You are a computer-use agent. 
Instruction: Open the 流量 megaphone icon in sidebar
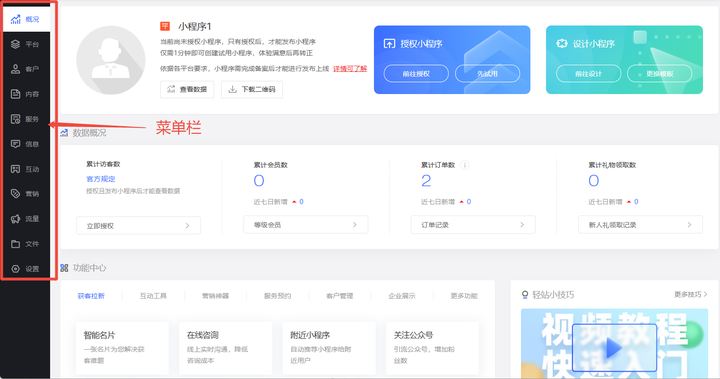(x=16, y=219)
